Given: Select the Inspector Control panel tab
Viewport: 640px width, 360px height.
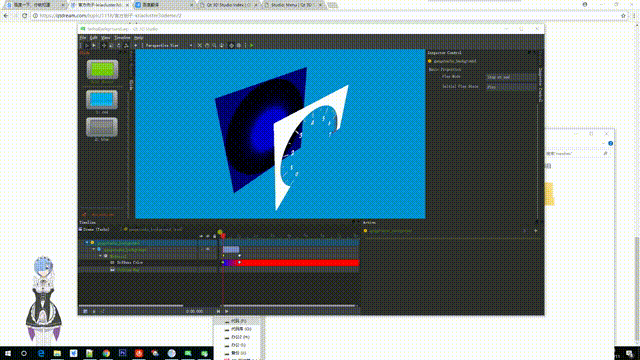Looking at the screenshot, I should click(540, 85).
